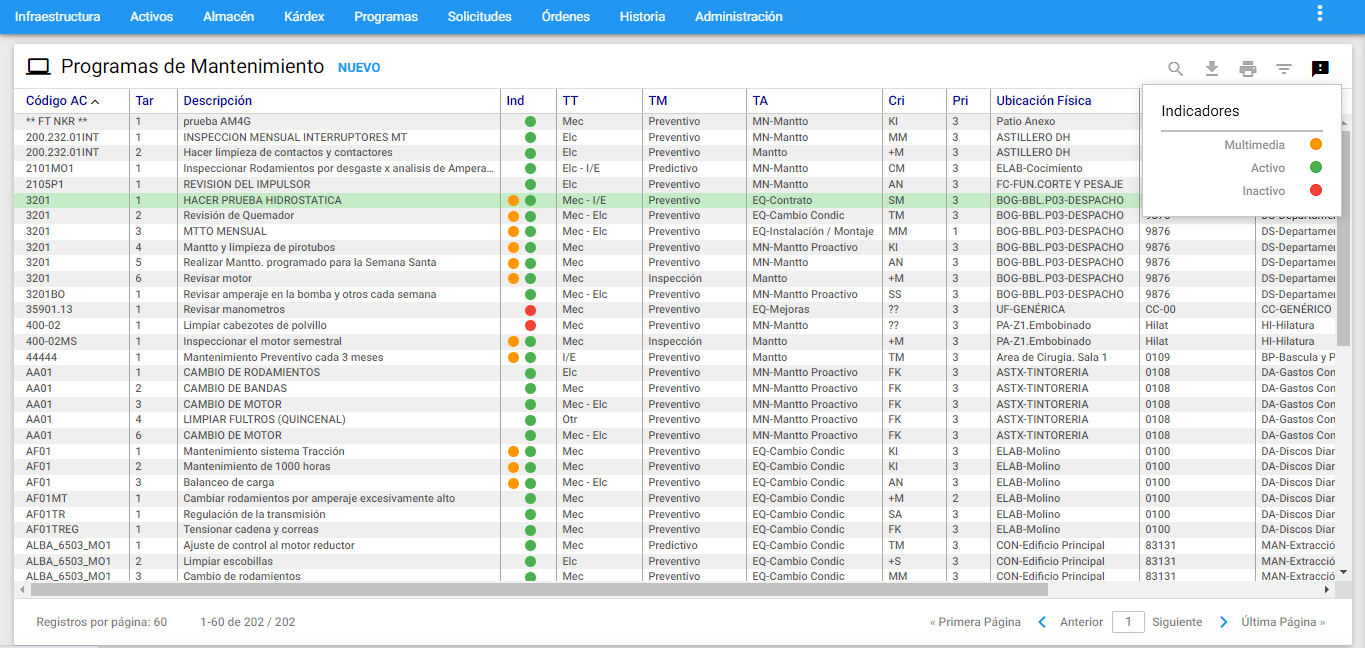Click the orange Multimedia legend dot
This screenshot has width=1365, height=648.
(x=1316, y=145)
